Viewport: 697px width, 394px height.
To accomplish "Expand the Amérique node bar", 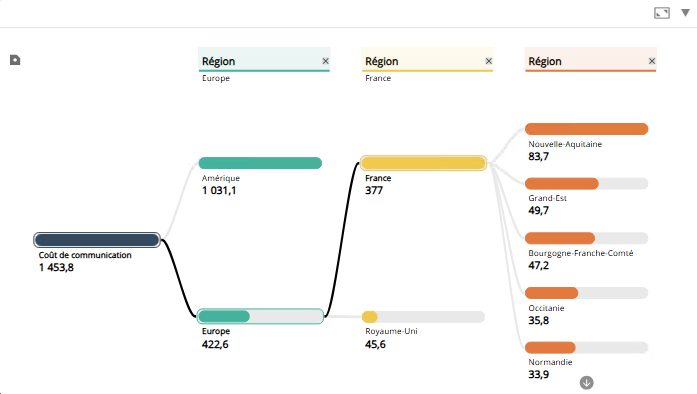I will tap(260, 163).
